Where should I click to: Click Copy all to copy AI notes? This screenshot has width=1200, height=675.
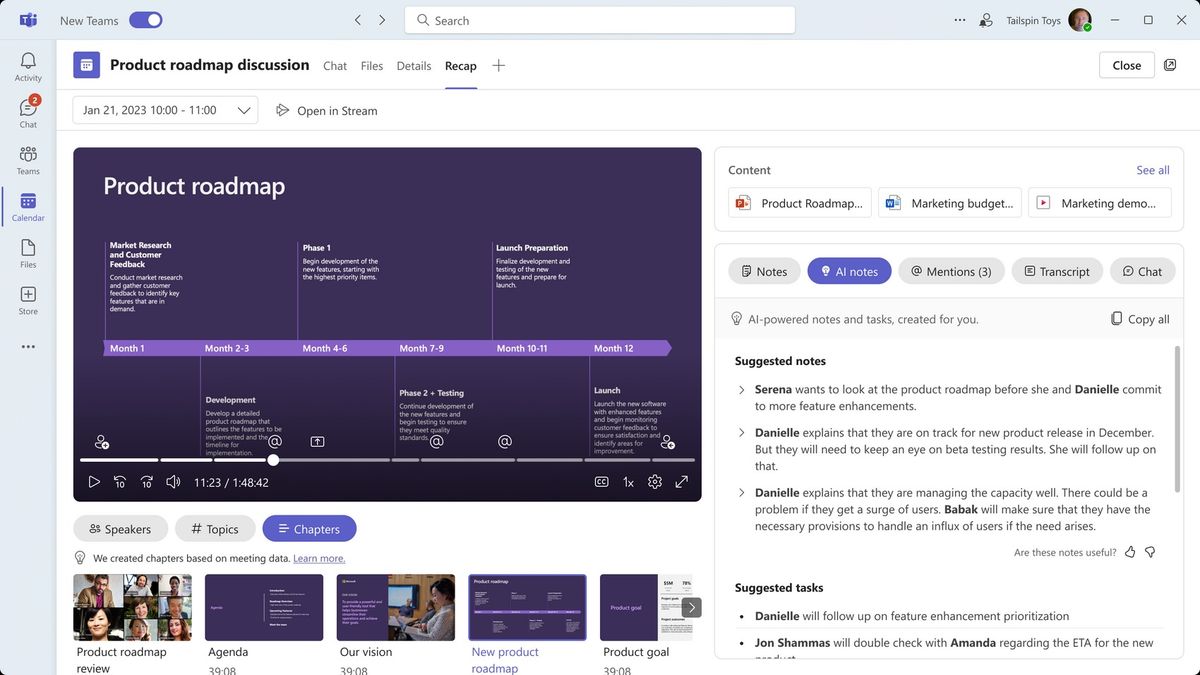1139,318
